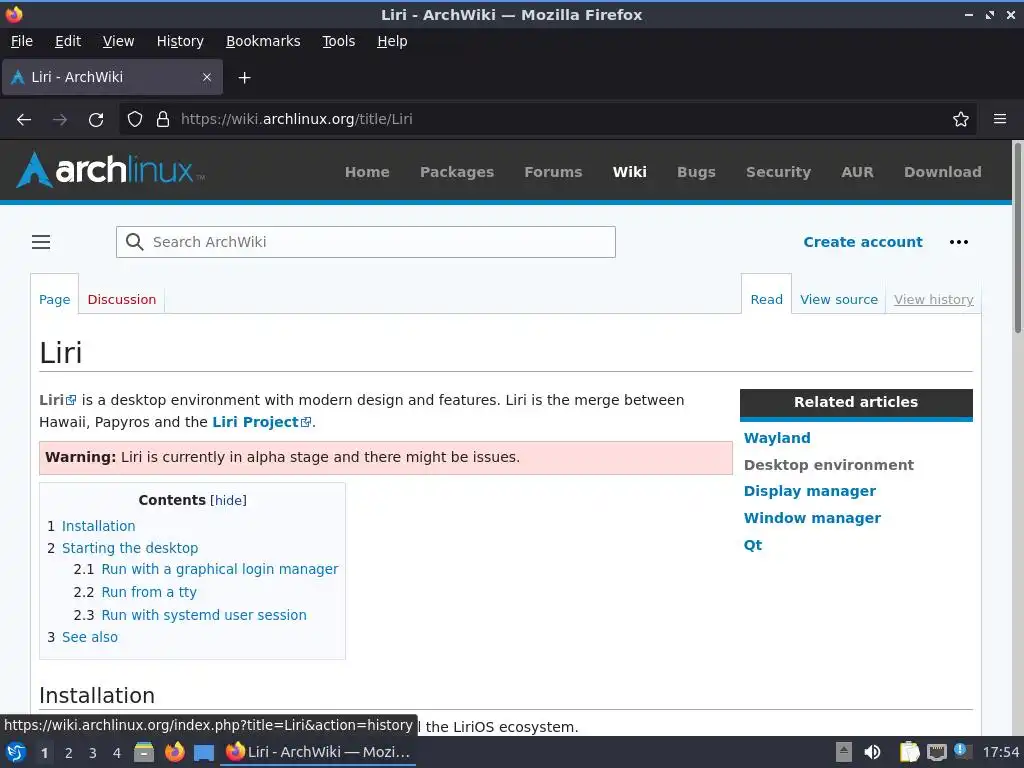Click the removable media eject tray icon
Screen dimensions: 1024x768
(844, 752)
